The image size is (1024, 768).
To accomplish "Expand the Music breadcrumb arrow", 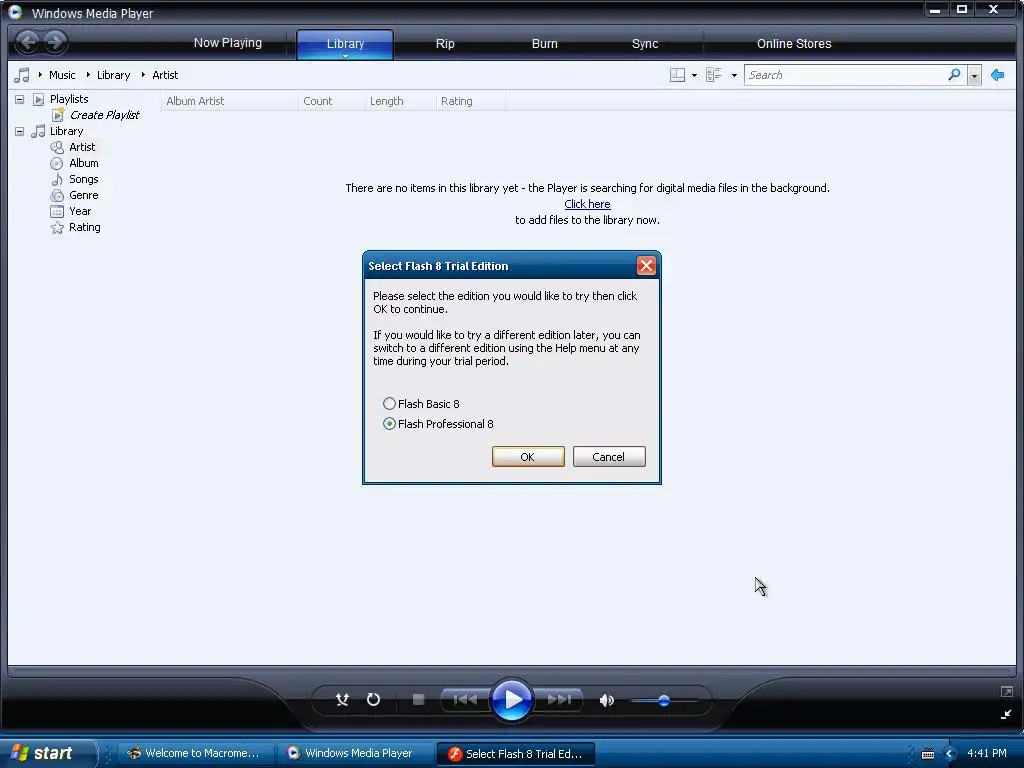I will 40,75.
